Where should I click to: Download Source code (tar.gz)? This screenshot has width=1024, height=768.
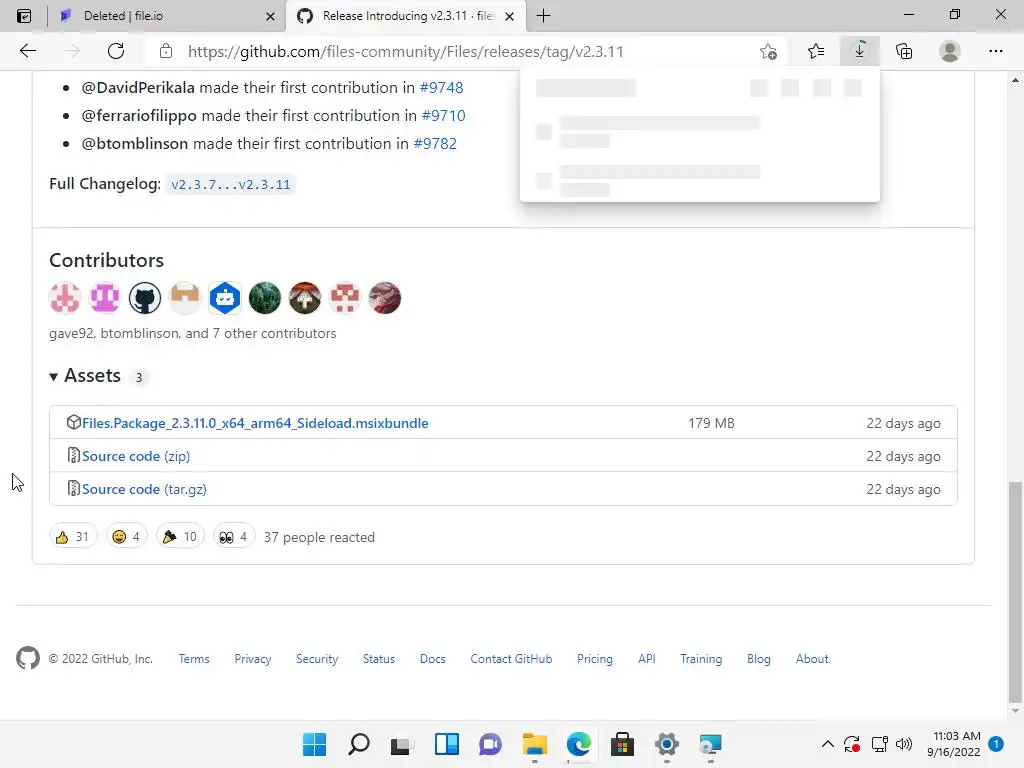[x=144, y=489]
